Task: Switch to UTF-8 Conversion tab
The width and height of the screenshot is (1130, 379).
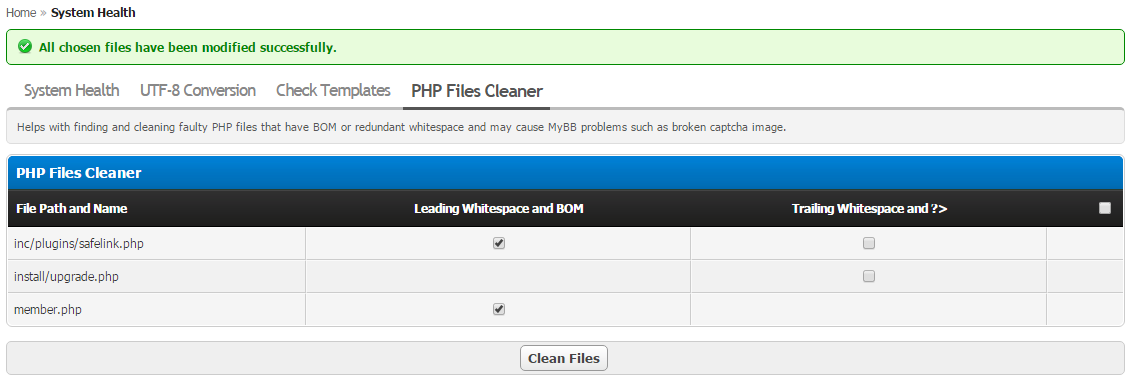Action: pyautogui.click(x=197, y=91)
